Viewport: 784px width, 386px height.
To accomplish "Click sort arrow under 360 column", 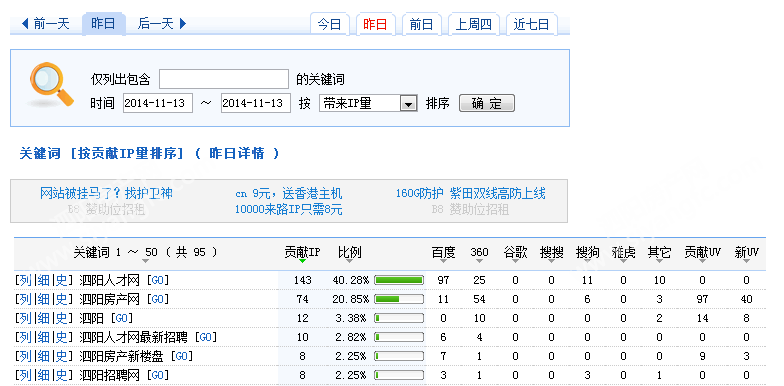I will pyautogui.click(x=479, y=261).
